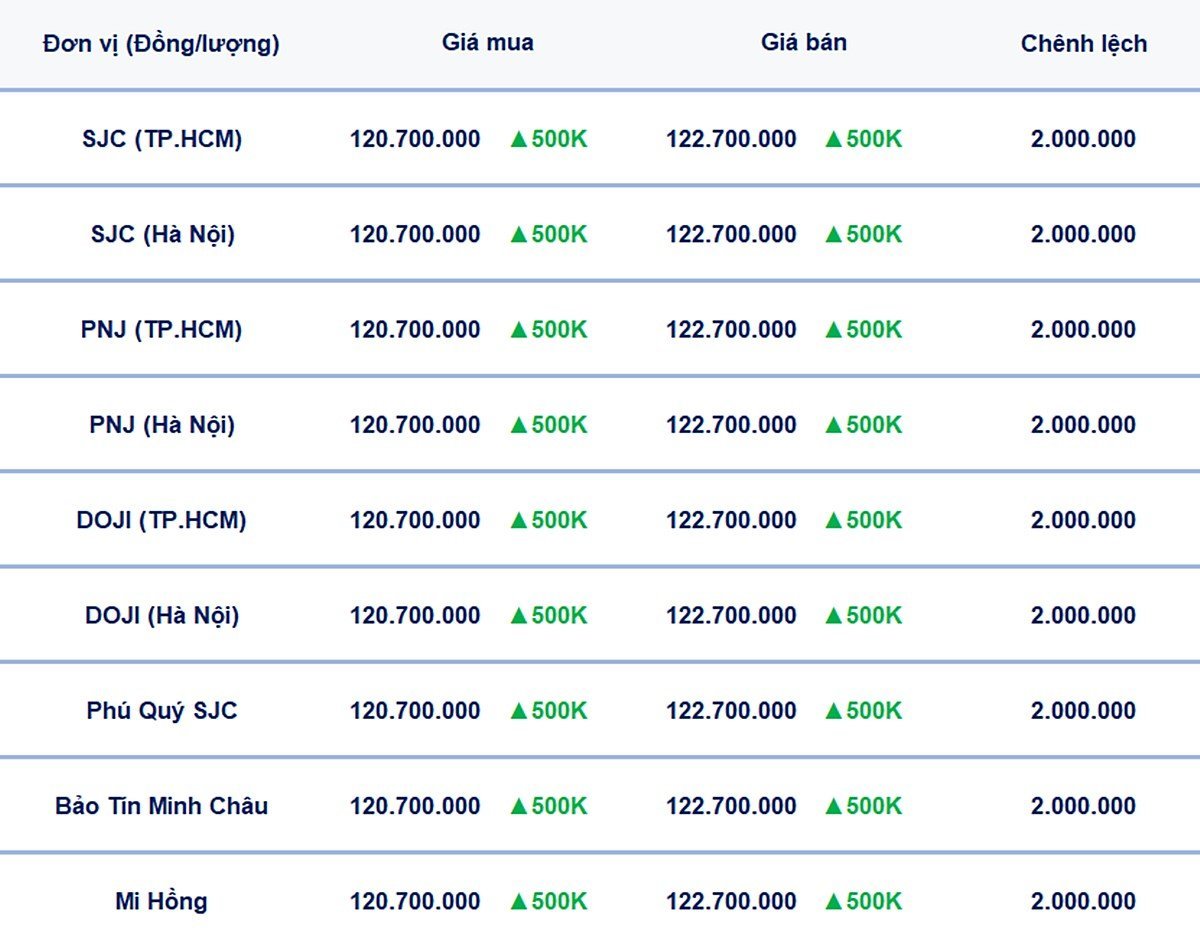Click the Bảo Tín Minh Châu sell price
This screenshot has height=940, width=1200.
tap(732, 806)
